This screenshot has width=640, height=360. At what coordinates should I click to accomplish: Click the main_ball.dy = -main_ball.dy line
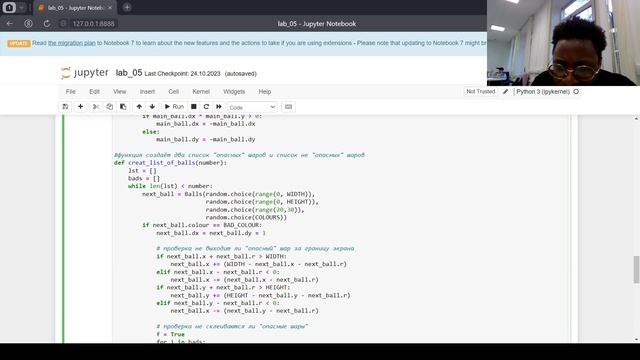206,140
